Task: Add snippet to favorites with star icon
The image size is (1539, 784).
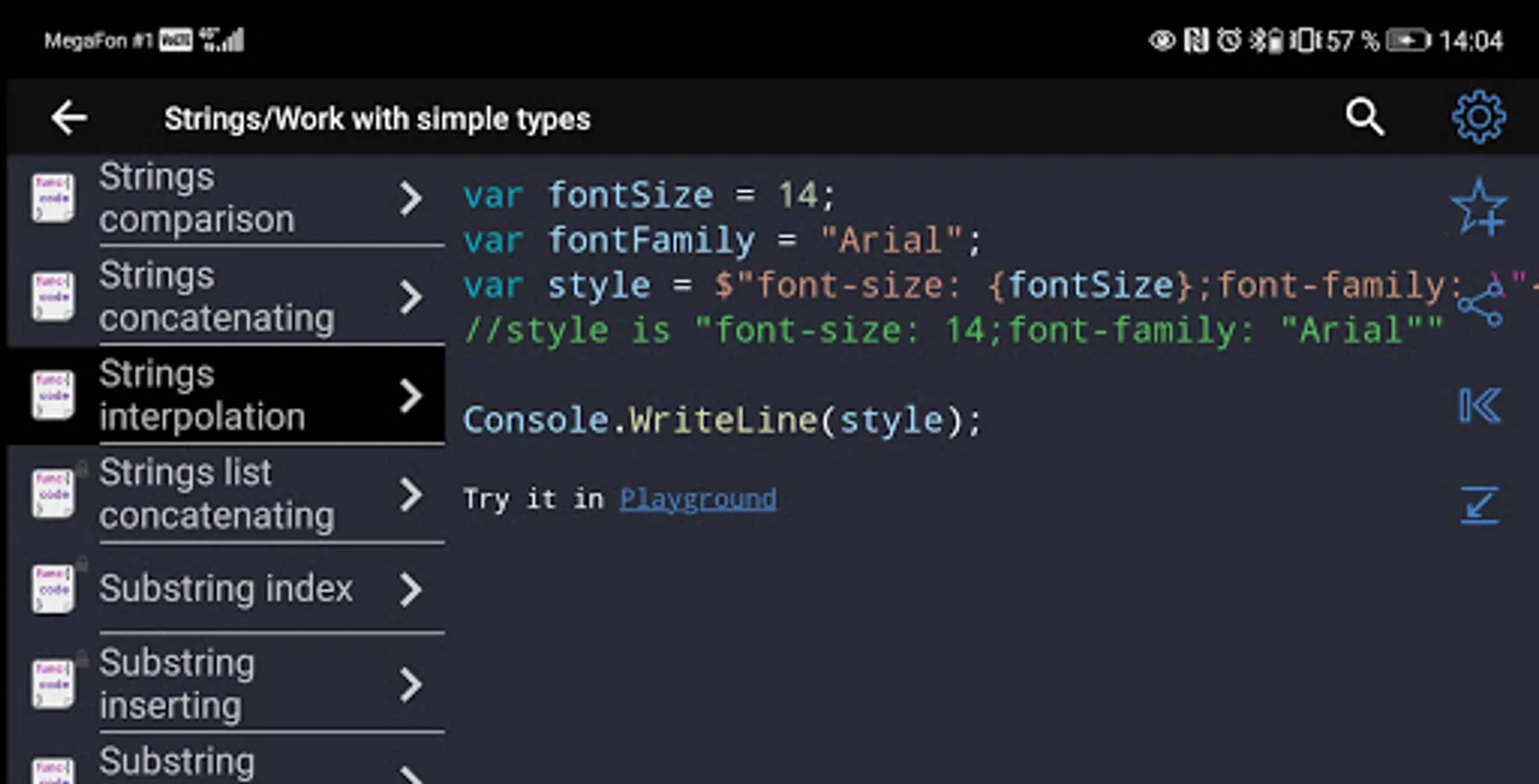Action: pyautogui.click(x=1479, y=207)
